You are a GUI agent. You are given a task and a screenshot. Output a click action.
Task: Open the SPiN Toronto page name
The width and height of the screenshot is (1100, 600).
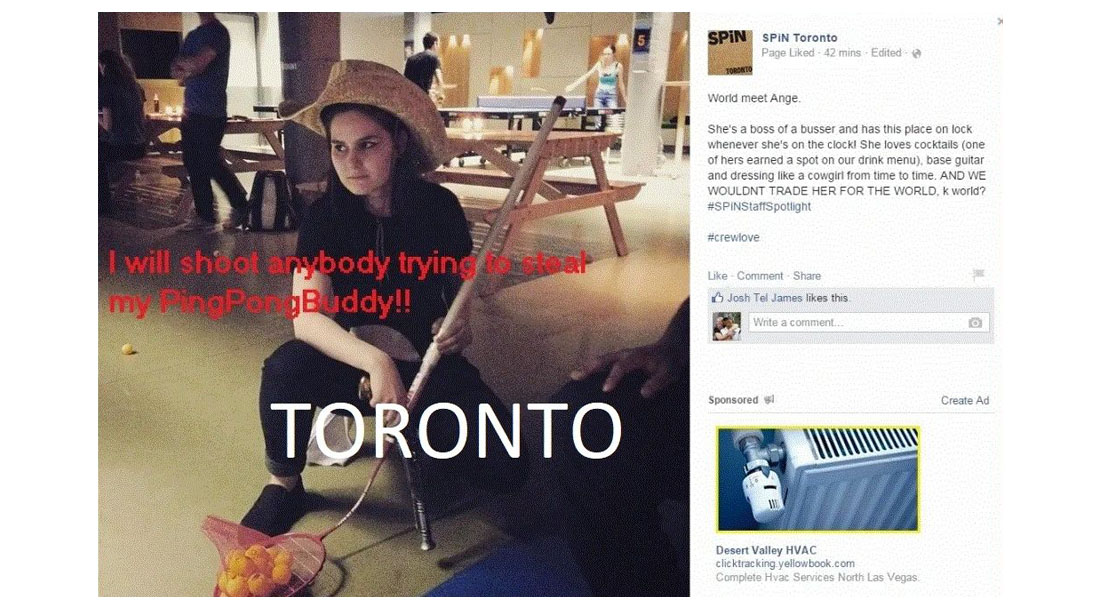(x=800, y=38)
